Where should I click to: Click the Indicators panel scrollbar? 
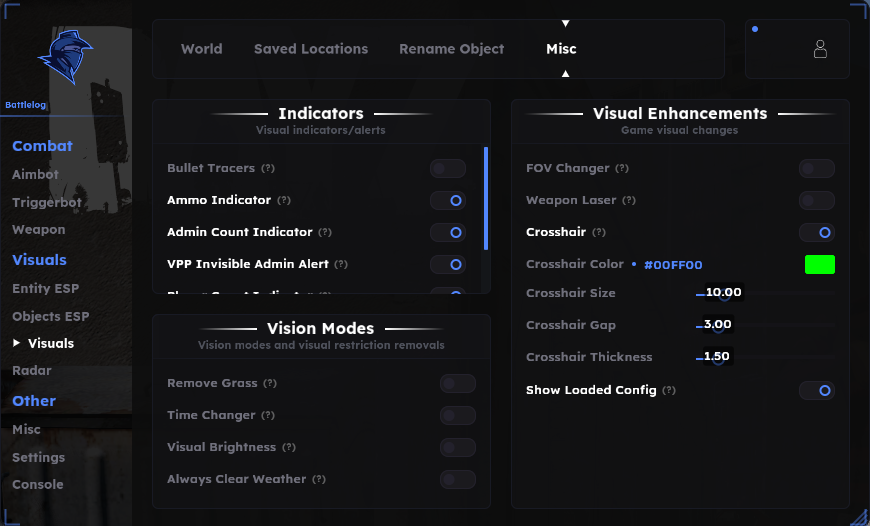pyautogui.click(x=486, y=198)
